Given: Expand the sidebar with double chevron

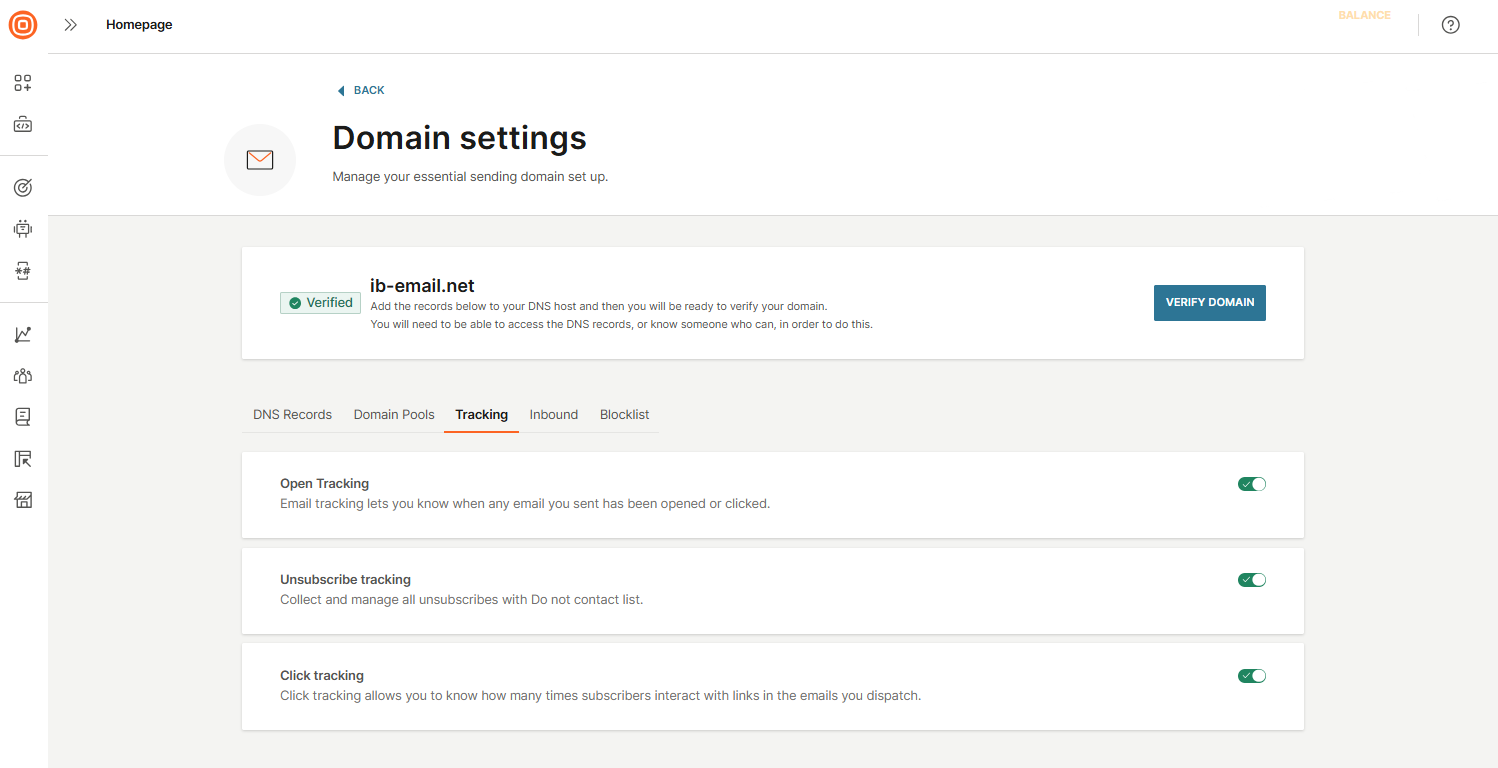Looking at the screenshot, I should 70,25.
